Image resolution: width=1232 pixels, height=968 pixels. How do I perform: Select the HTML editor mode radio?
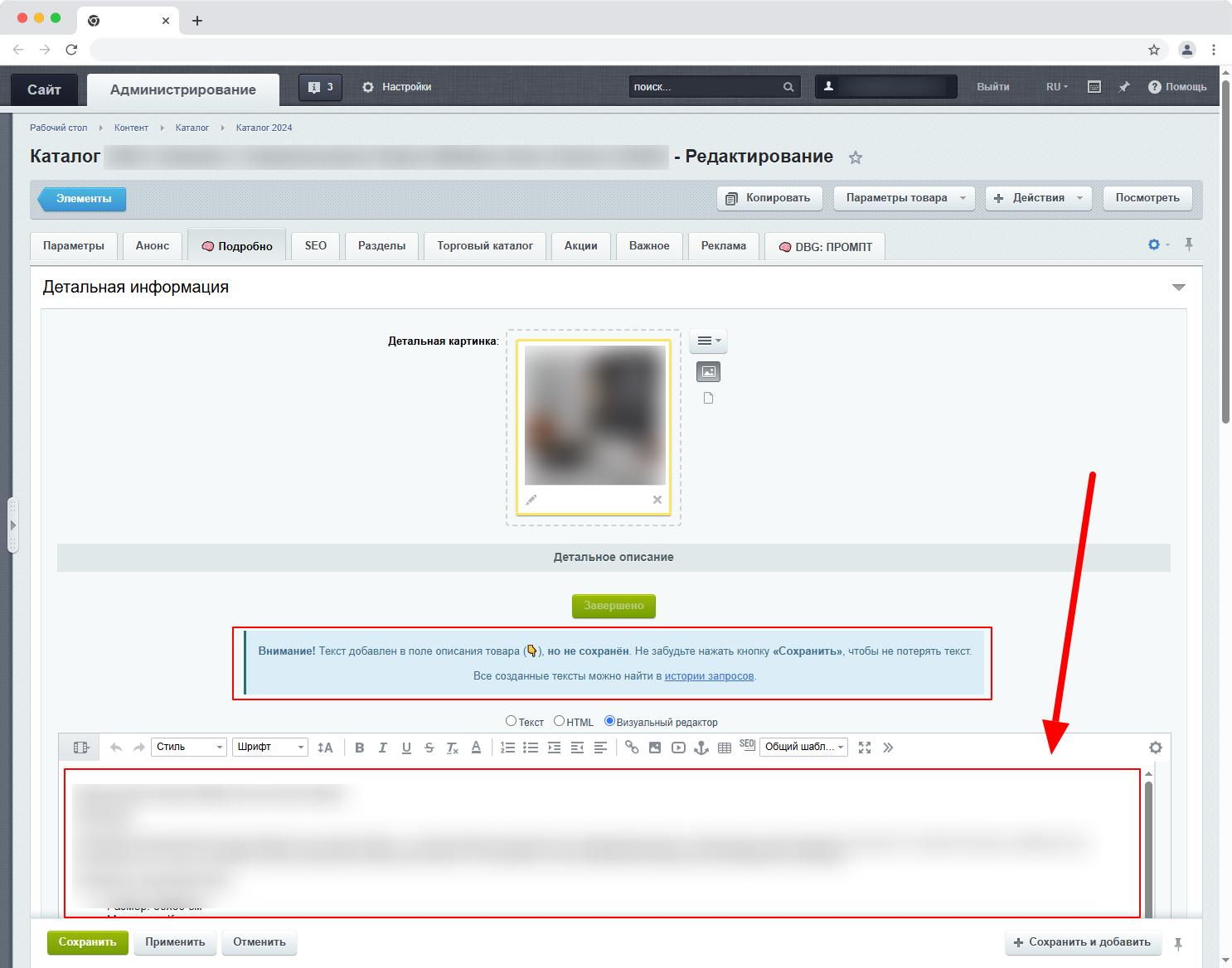560,721
